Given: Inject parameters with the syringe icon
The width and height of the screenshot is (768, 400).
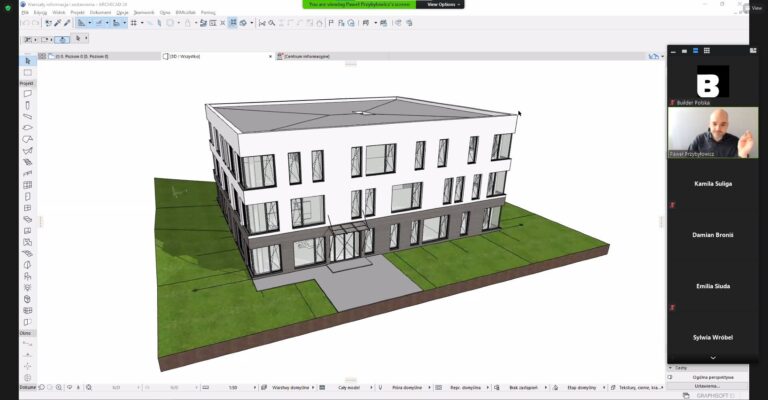Looking at the screenshot, I should click(x=67, y=23).
